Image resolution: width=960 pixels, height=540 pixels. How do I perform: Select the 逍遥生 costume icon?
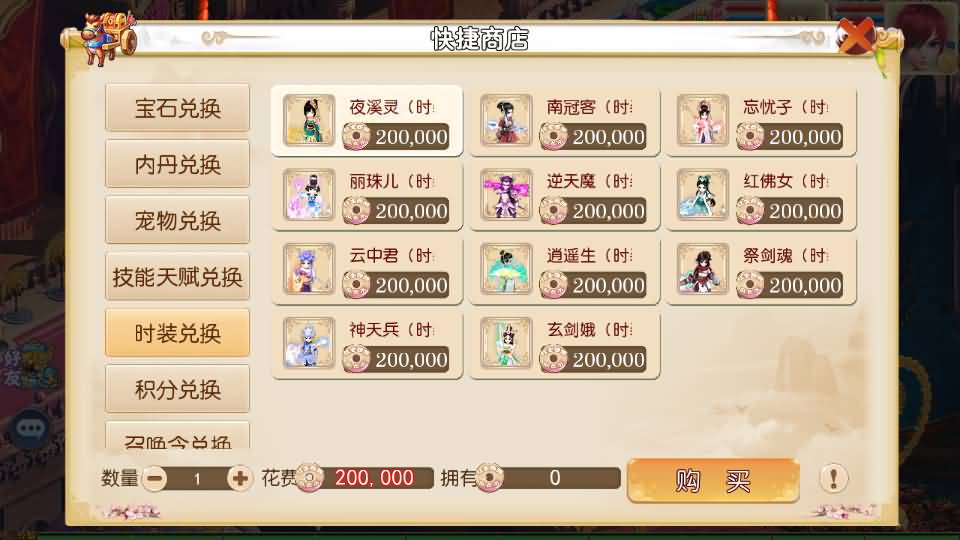506,269
